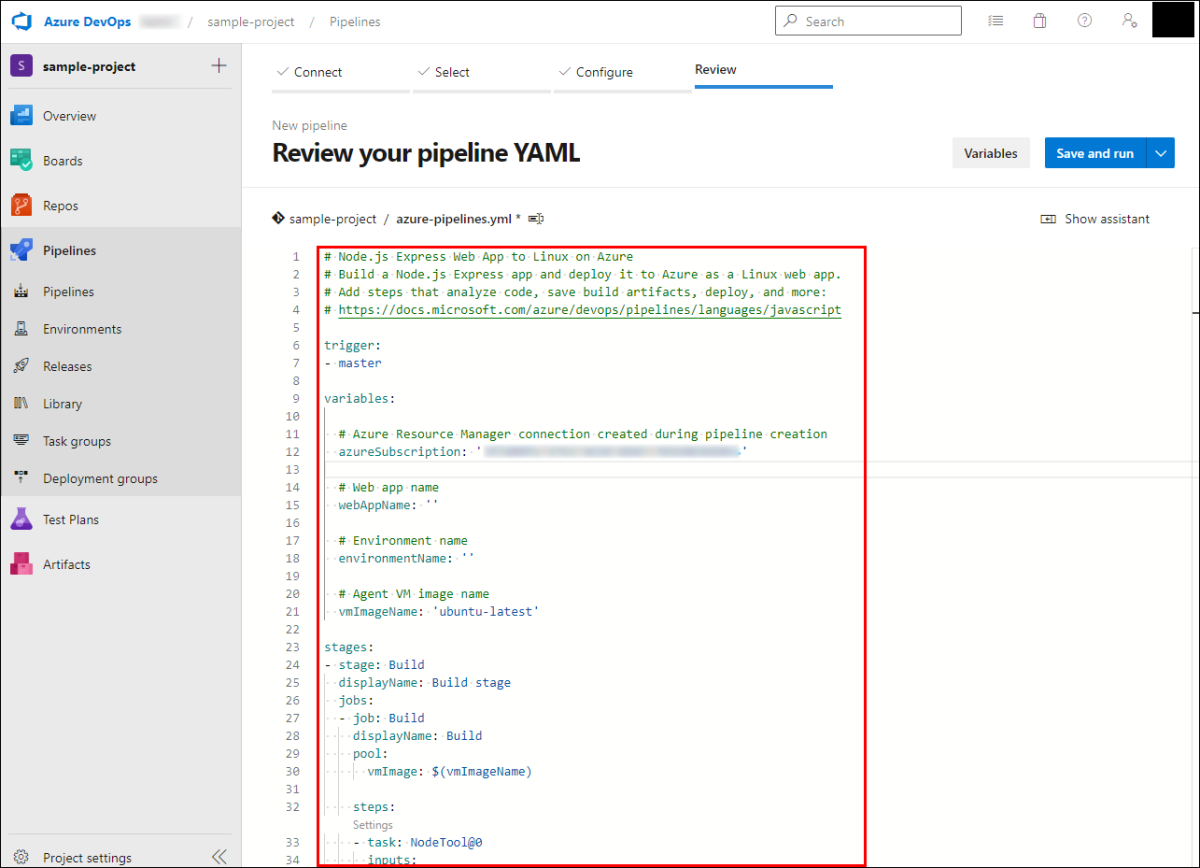Click the Environments icon
Image resolution: width=1200 pixels, height=868 pixels.
(x=21, y=329)
